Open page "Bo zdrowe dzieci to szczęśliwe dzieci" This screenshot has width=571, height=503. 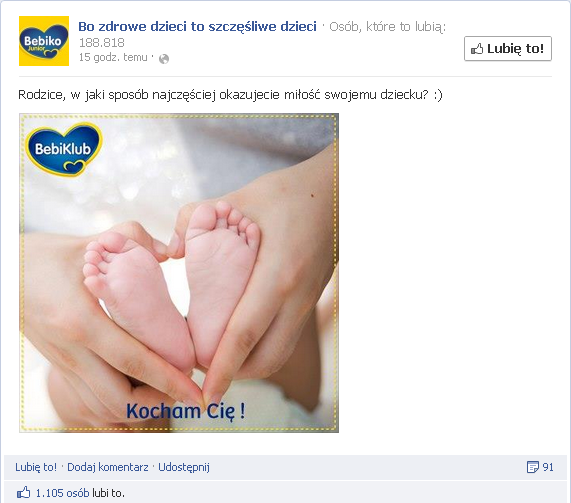197,26
